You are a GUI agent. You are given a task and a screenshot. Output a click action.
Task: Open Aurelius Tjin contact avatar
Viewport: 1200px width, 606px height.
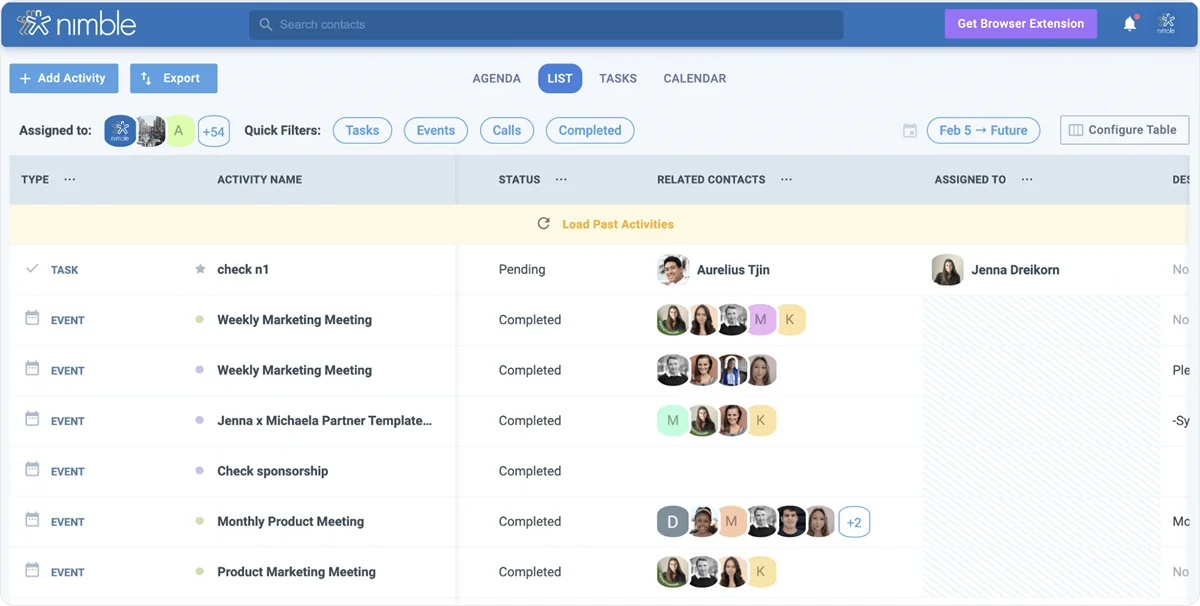pyautogui.click(x=673, y=269)
